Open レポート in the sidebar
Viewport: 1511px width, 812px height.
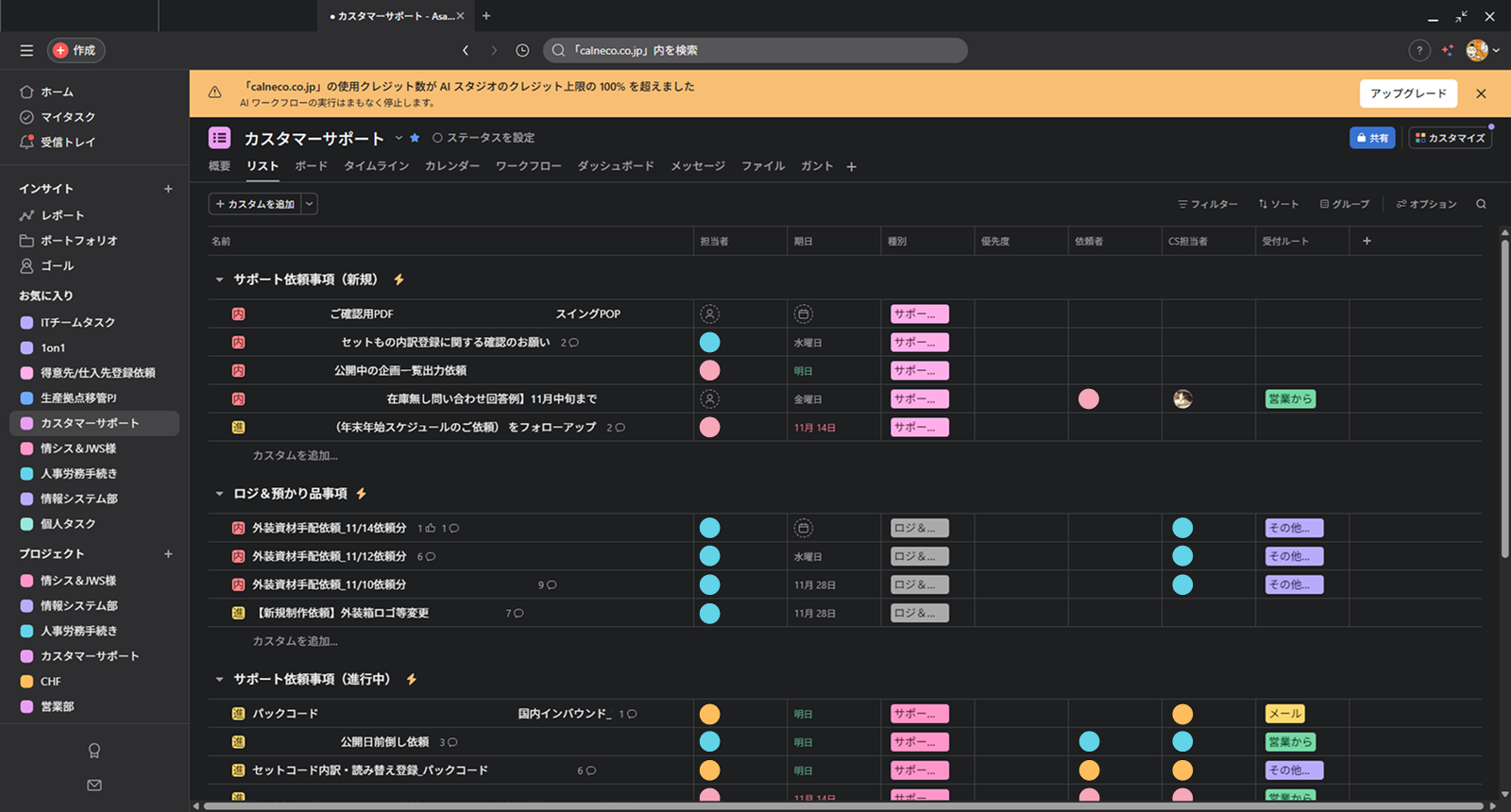pos(62,215)
